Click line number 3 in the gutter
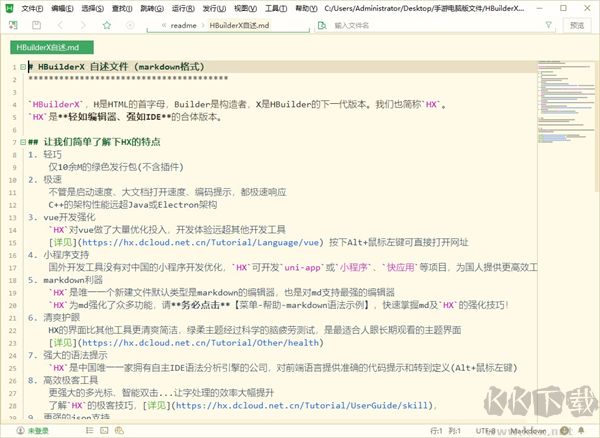The height and width of the screenshot is (438, 600). click(x=15, y=92)
